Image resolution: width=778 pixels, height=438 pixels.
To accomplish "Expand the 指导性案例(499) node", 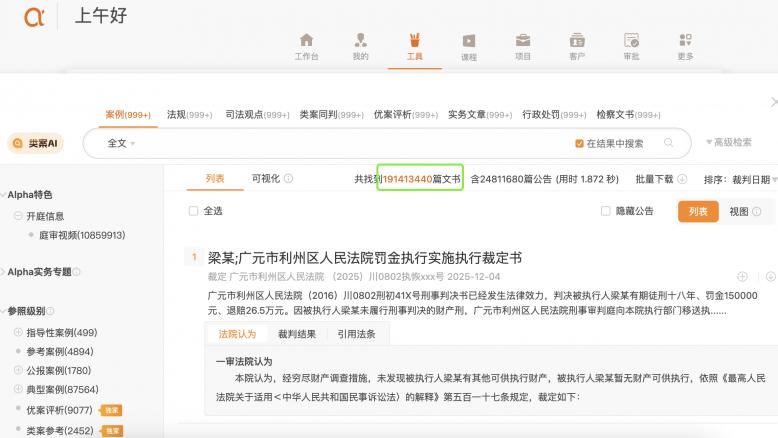I will tap(18, 332).
